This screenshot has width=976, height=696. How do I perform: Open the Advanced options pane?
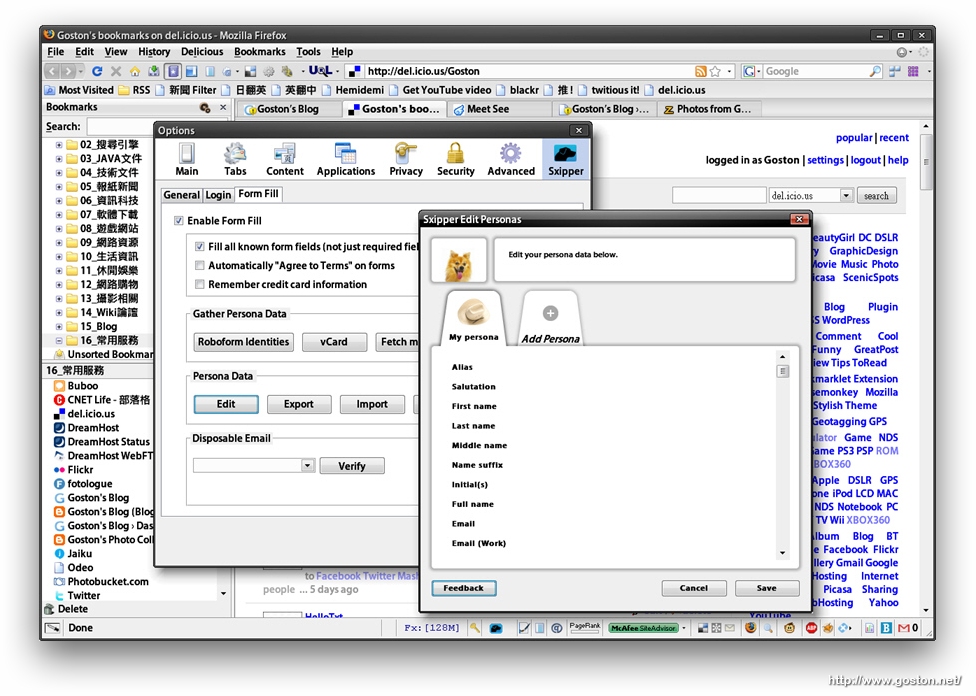point(511,159)
